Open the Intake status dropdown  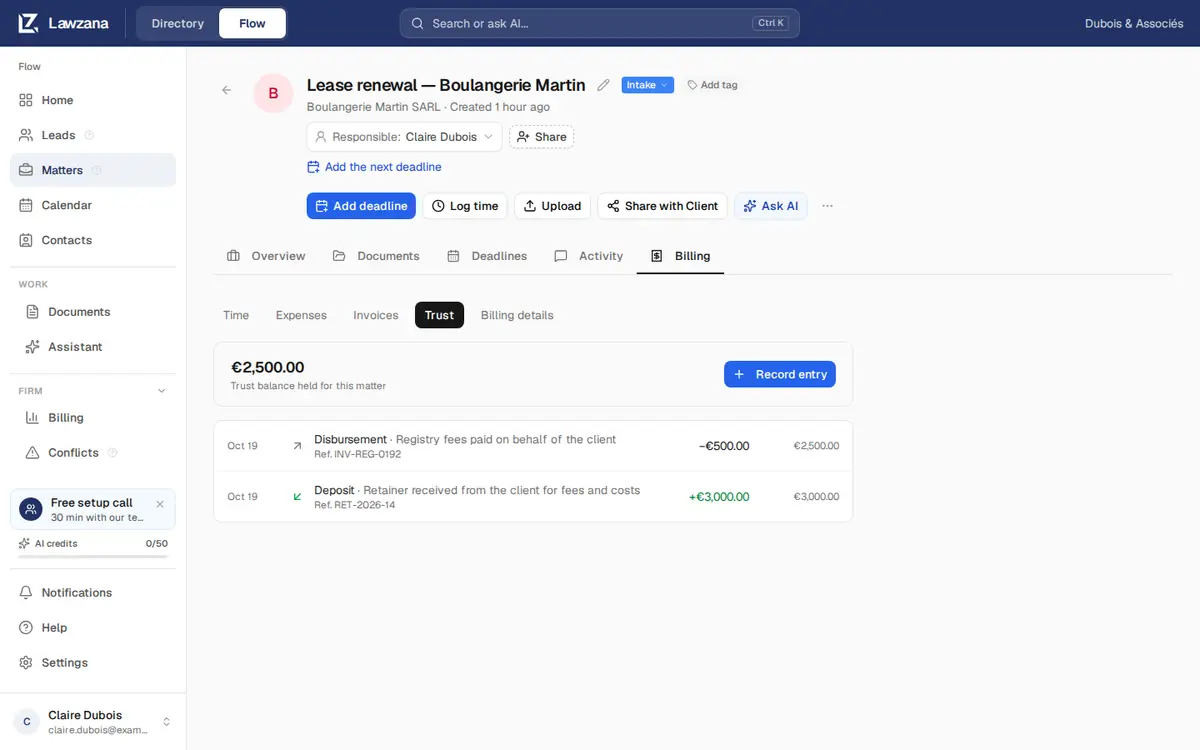pos(648,85)
